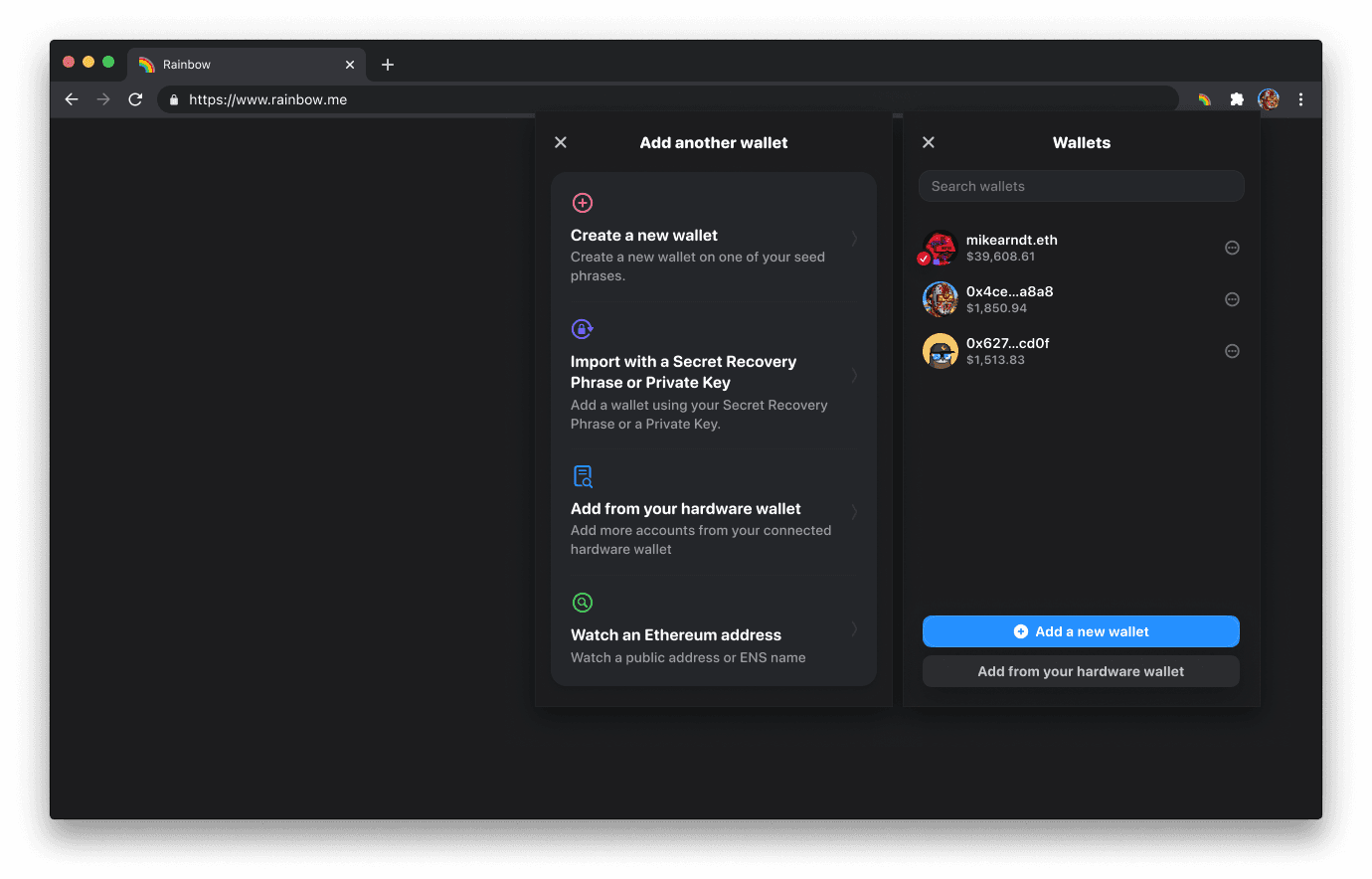Click the mikearndt.eth wallet avatar
1372x879 pixels.
(940, 248)
